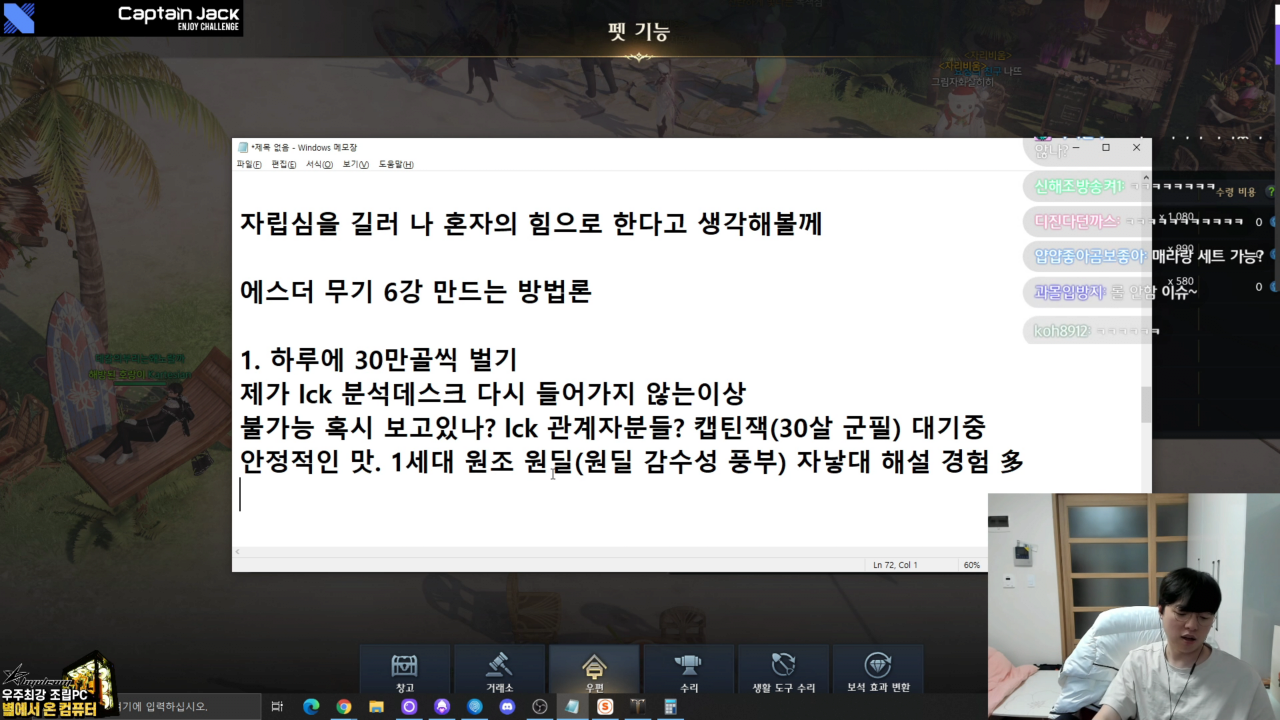
Task: Click the line starting '불가능 혹시 보고있나'
Action: [x=613, y=428]
